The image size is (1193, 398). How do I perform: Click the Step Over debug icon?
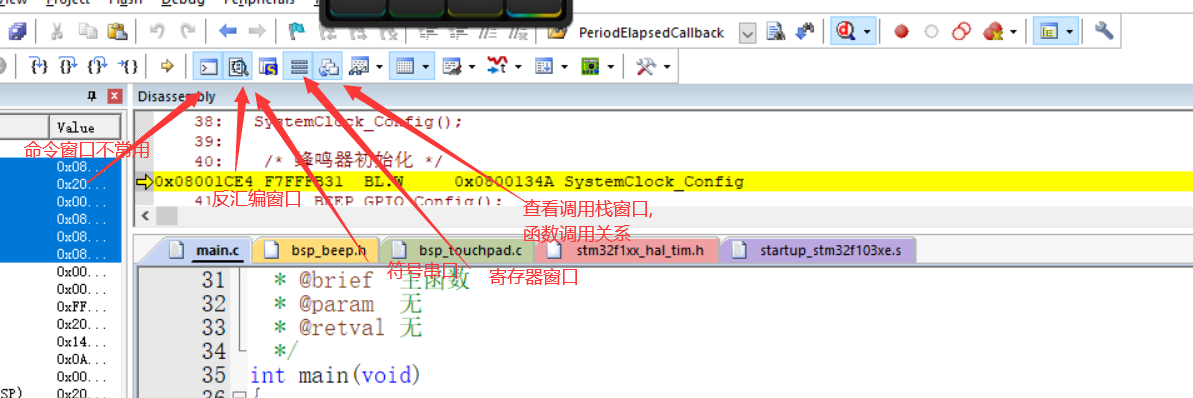(68, 67)
